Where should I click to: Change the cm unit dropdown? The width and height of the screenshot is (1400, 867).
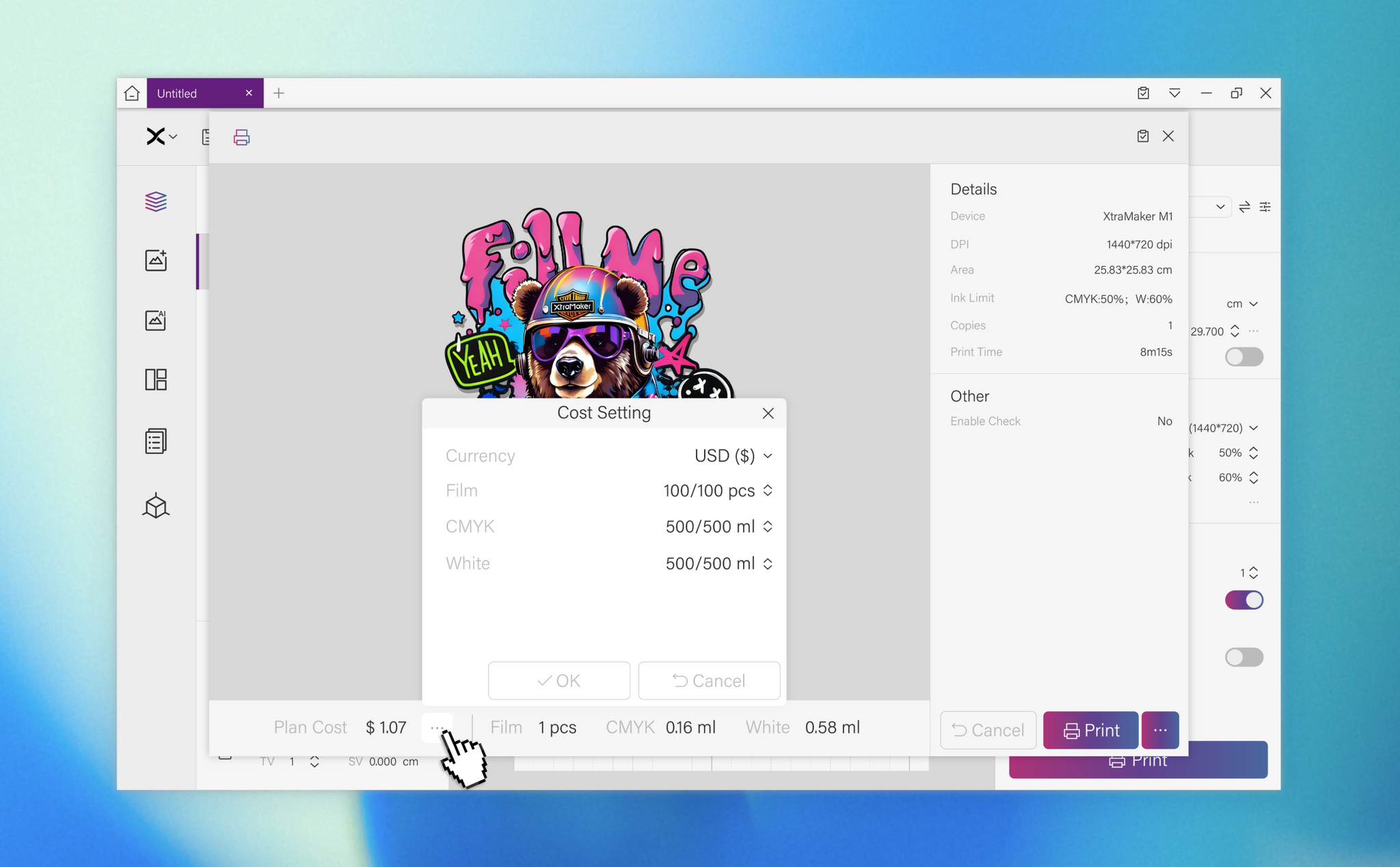pyautogui.click(x=1242, y=304)
